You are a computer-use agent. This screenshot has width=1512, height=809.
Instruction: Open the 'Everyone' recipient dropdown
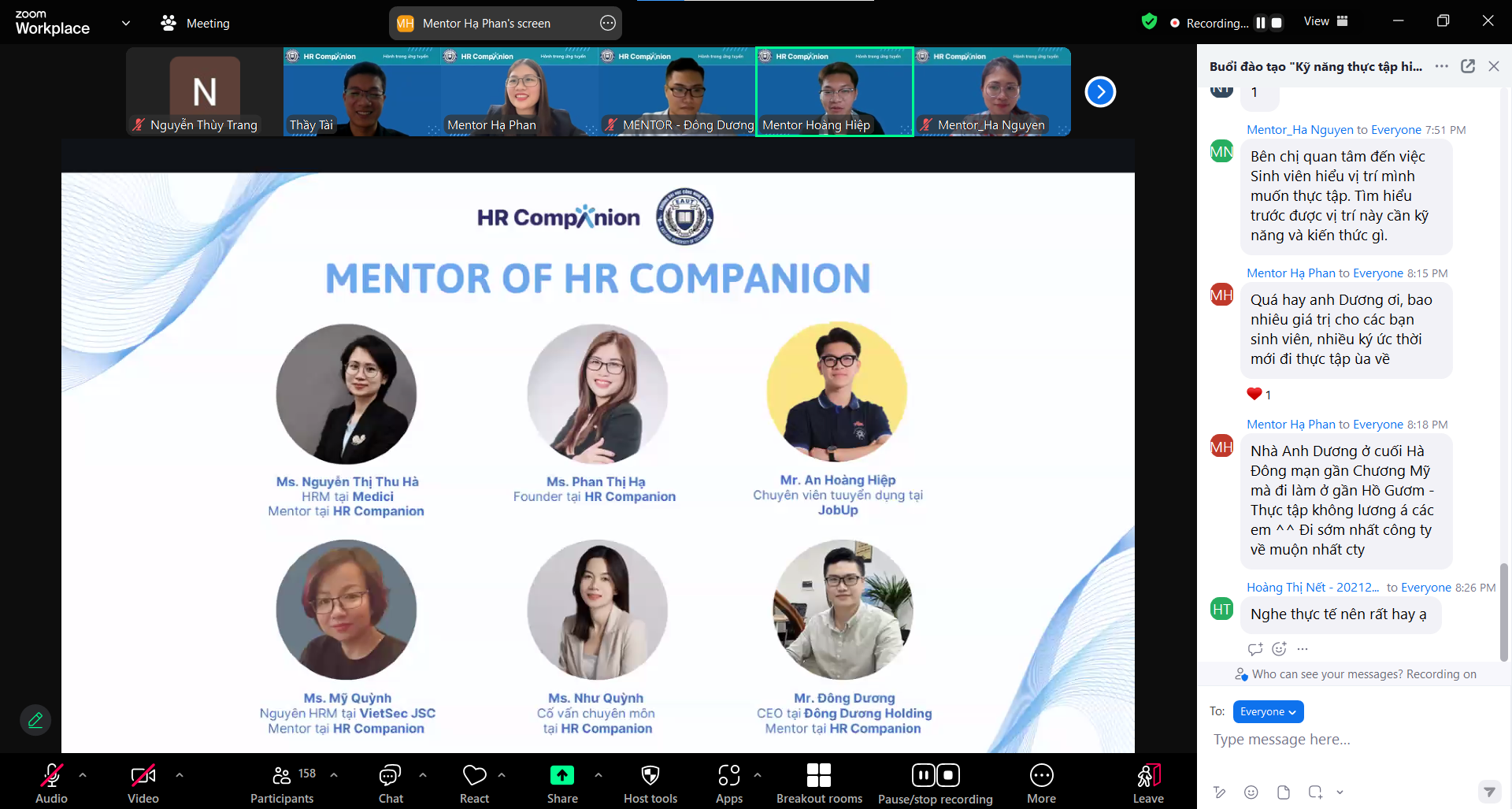click(x=1268, y=711)
